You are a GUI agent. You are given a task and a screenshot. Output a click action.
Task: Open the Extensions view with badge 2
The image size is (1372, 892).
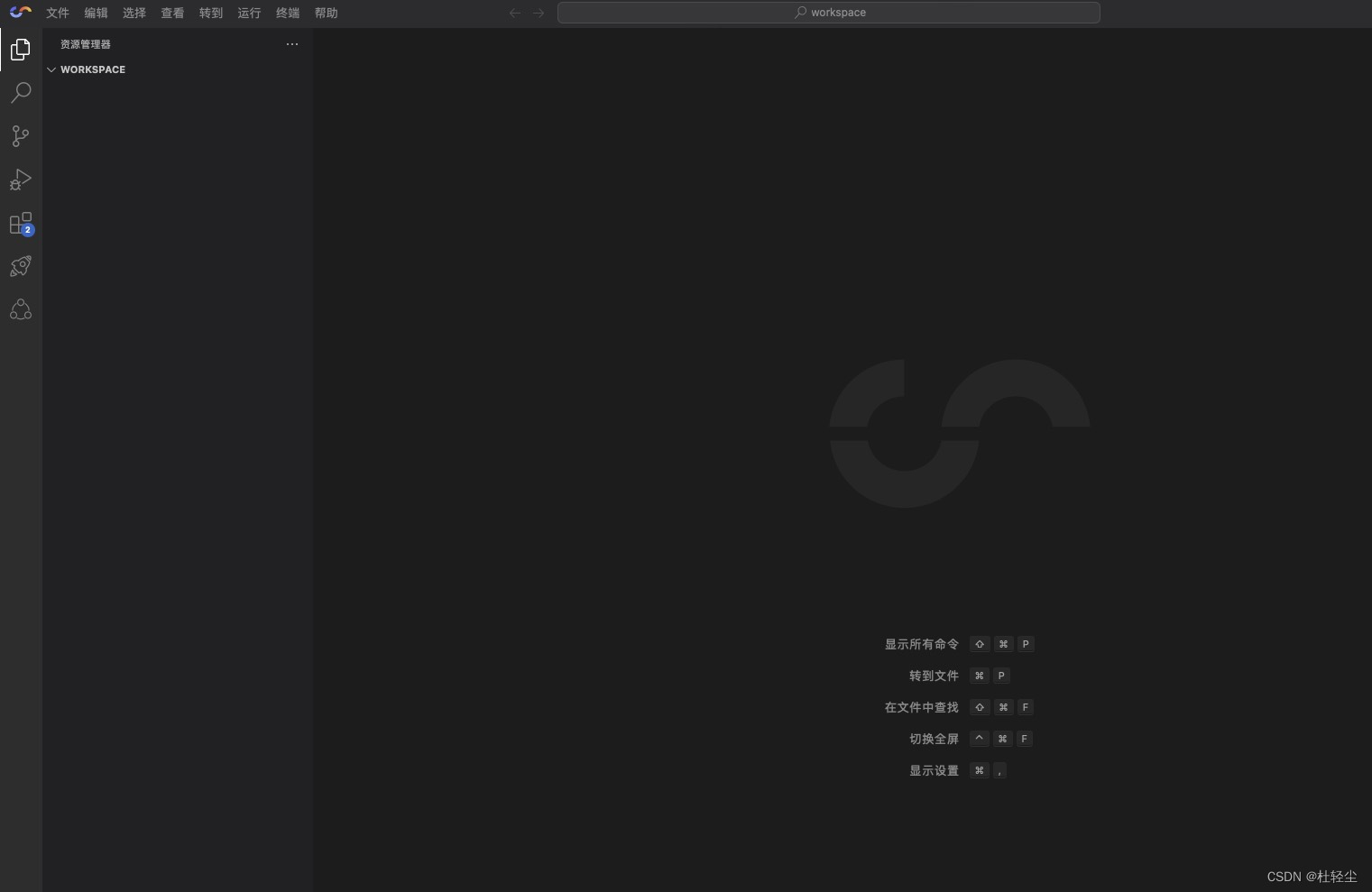pyautogui.click(x=21, y=223)
